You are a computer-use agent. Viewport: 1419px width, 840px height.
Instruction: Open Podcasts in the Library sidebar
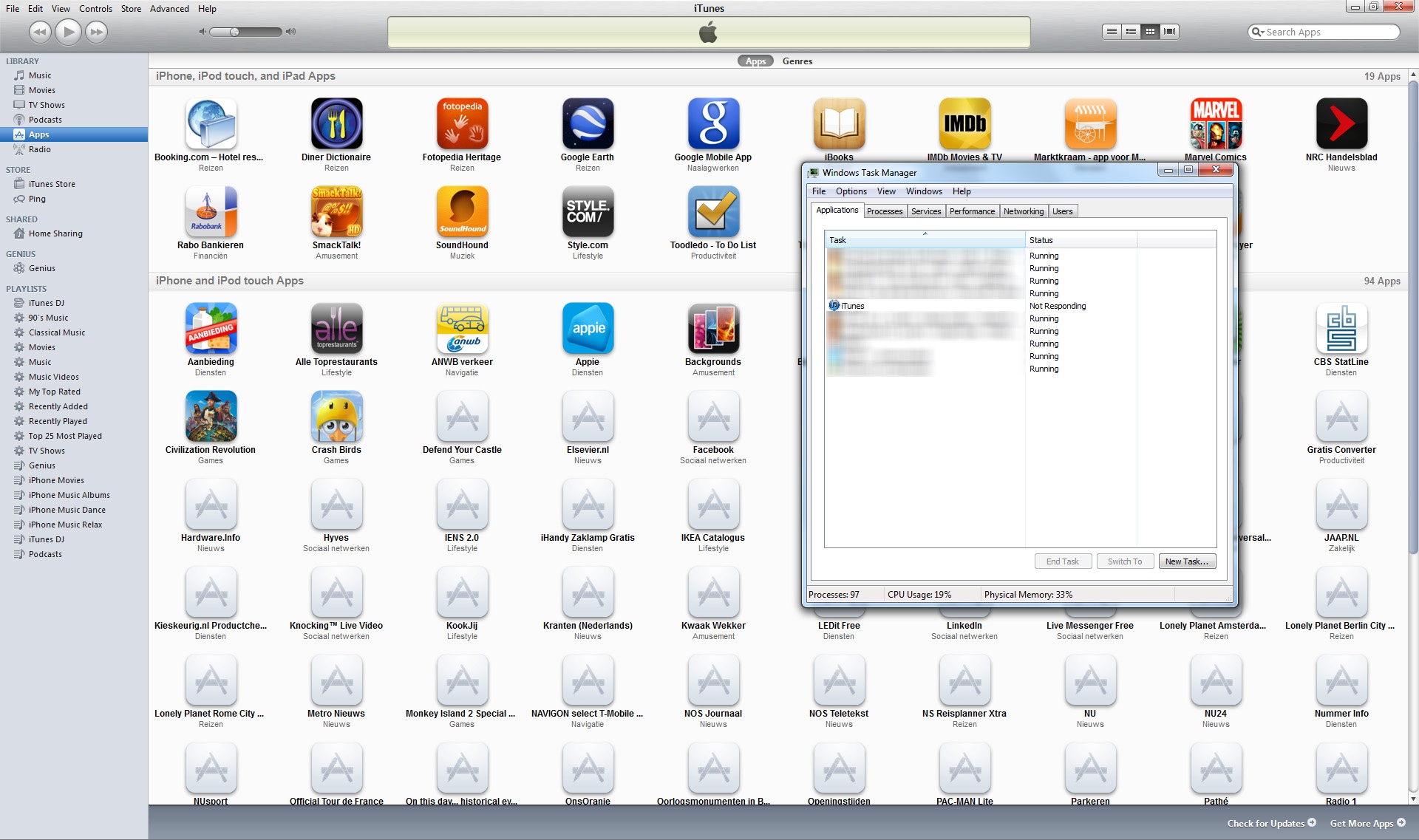pos(45,120)
